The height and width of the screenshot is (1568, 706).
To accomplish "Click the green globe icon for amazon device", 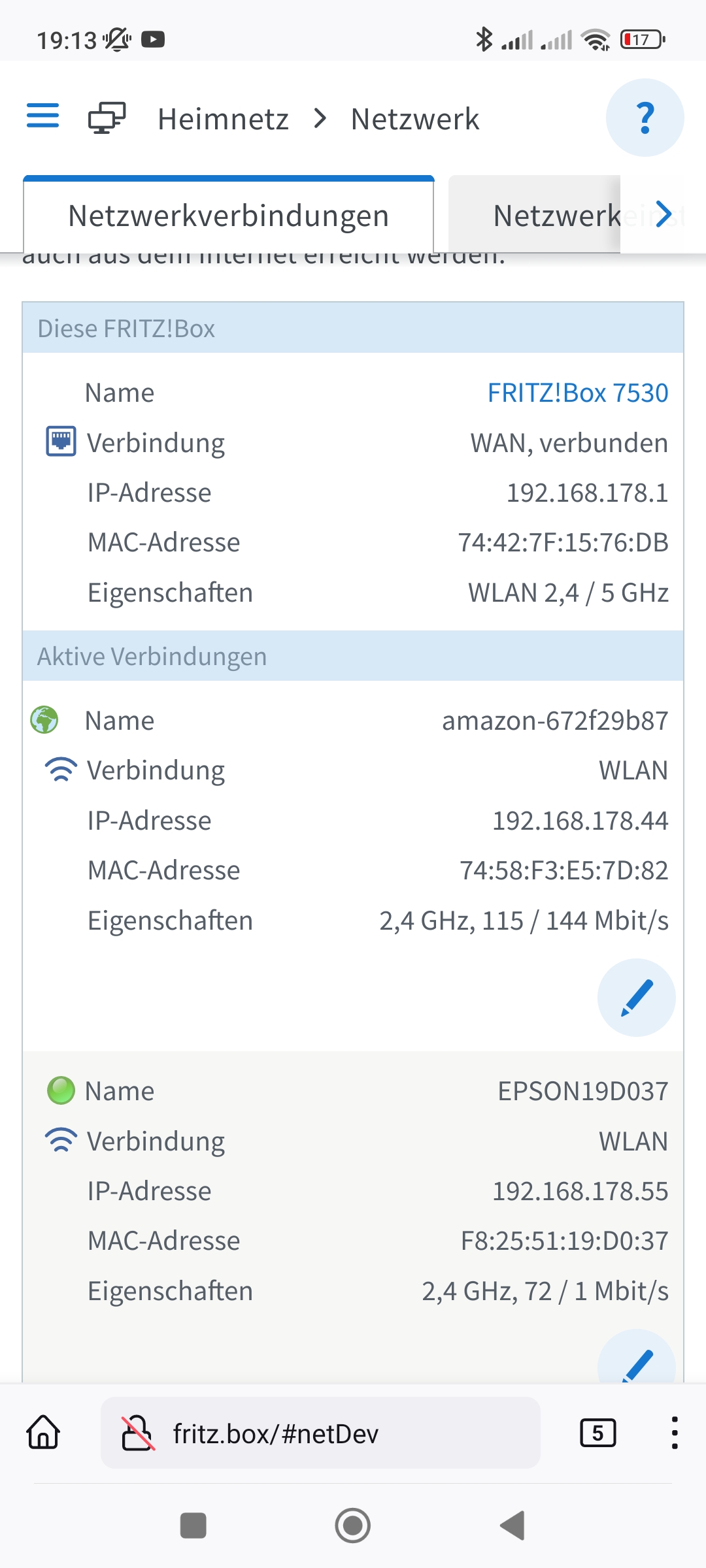I will [44, 719].
